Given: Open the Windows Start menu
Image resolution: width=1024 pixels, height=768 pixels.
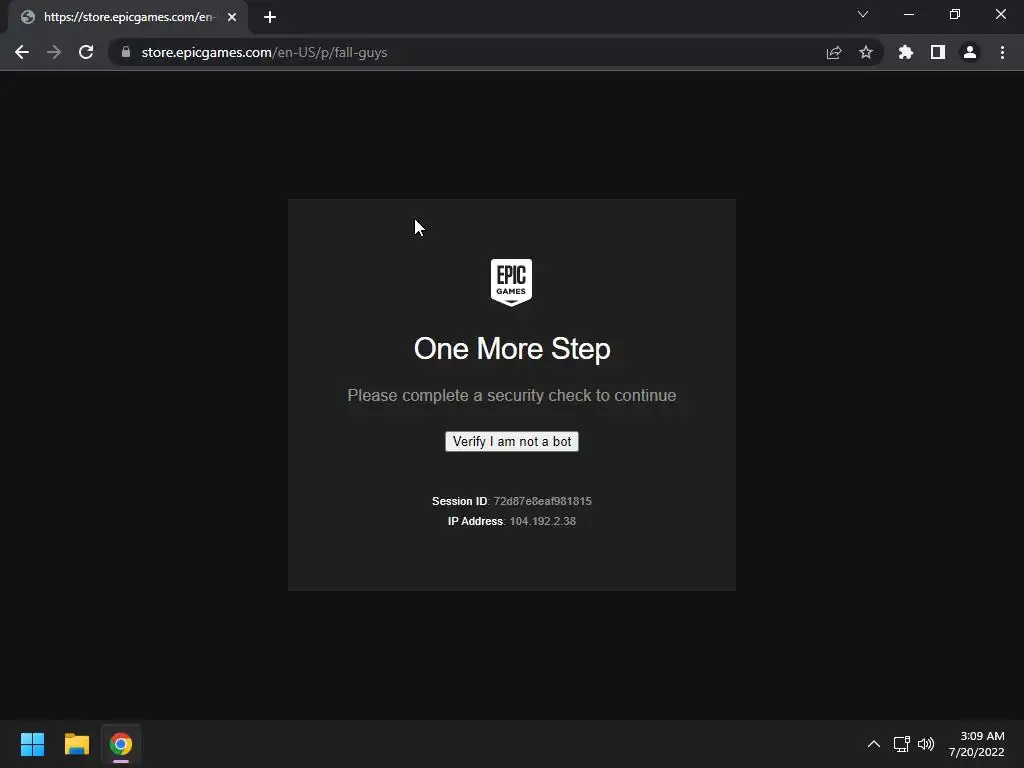Looking at the screenshot, I should click(32, 744).
